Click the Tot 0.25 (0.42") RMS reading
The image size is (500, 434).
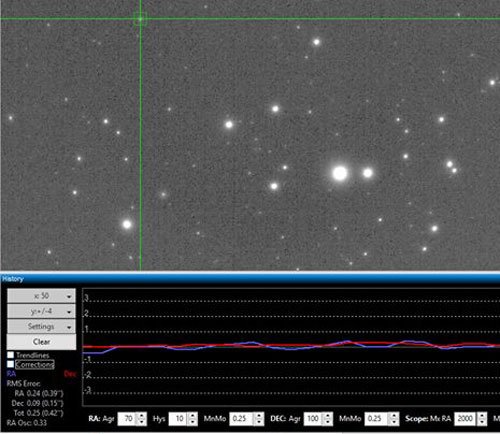38,413
